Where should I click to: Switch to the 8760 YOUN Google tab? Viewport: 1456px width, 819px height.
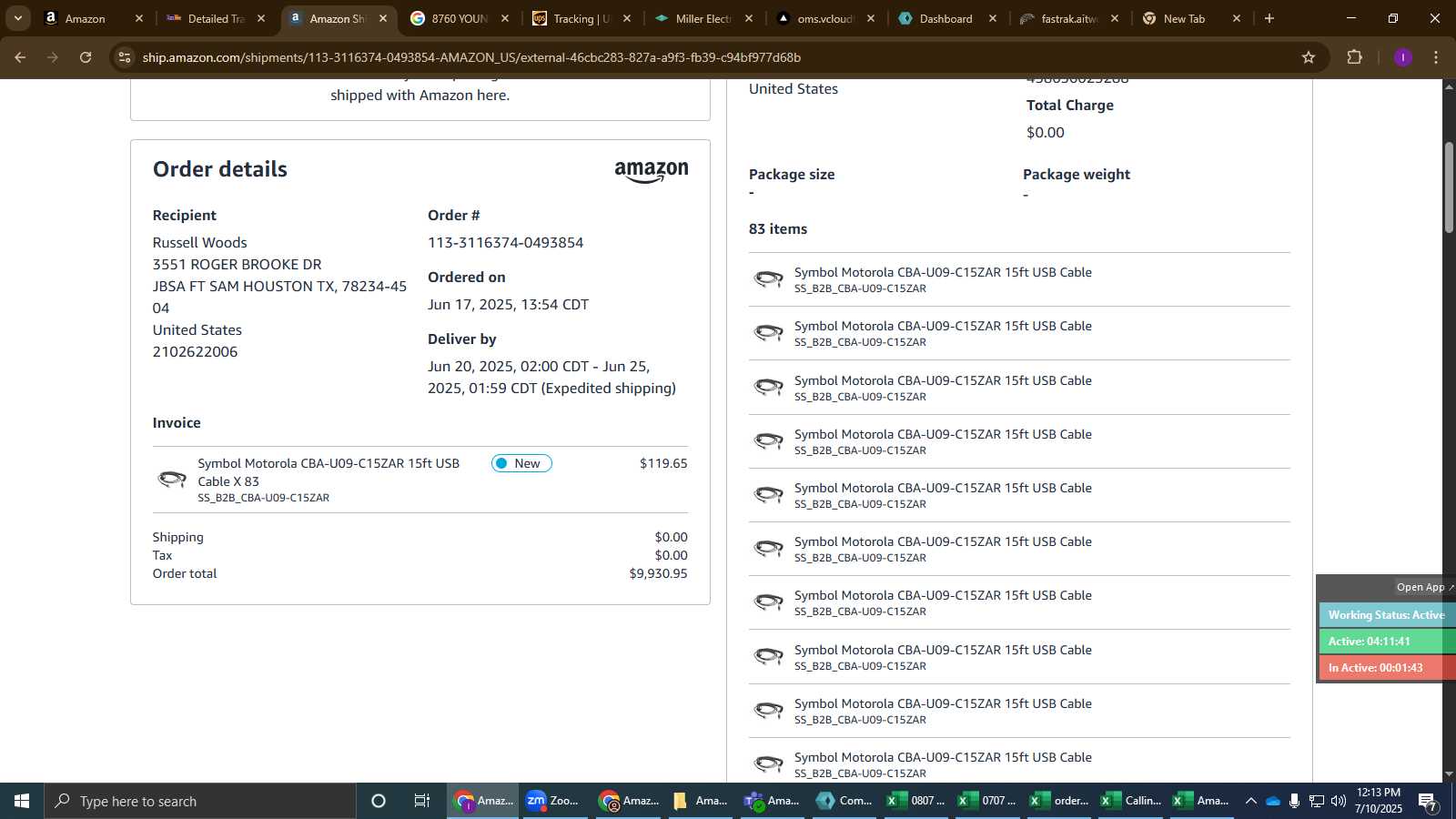click(x=460, y=18)
